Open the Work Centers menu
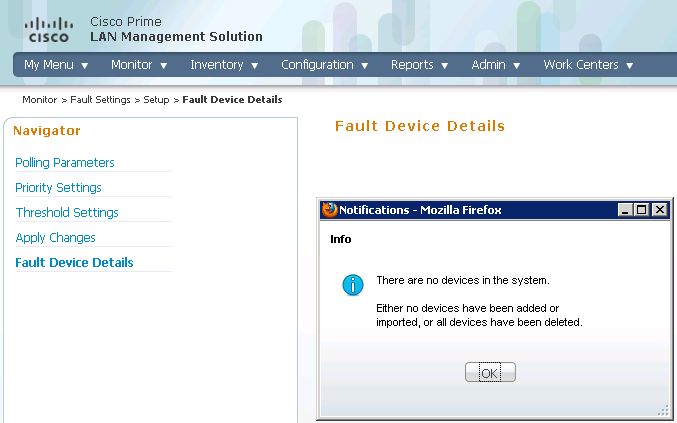The height and width of the screenshot is (423, 677). 588,65
